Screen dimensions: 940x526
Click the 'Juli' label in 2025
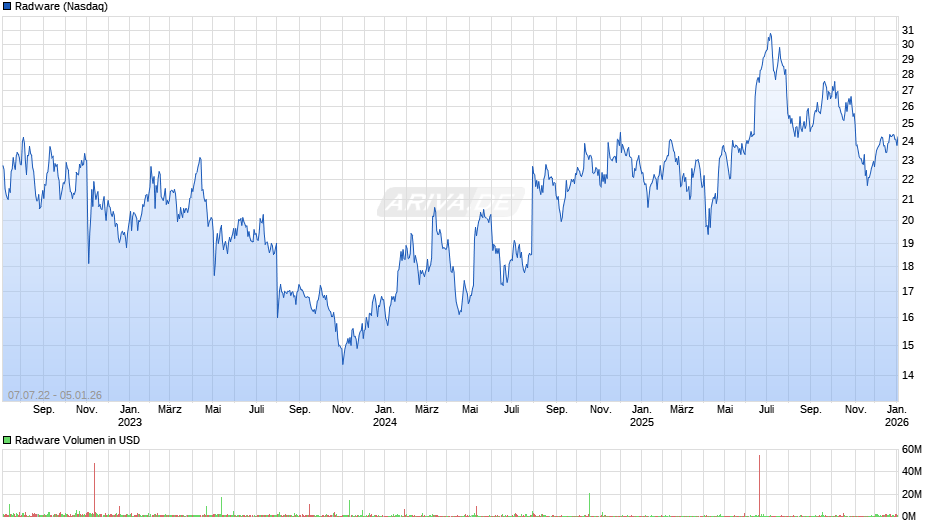[x=767, y=410]
